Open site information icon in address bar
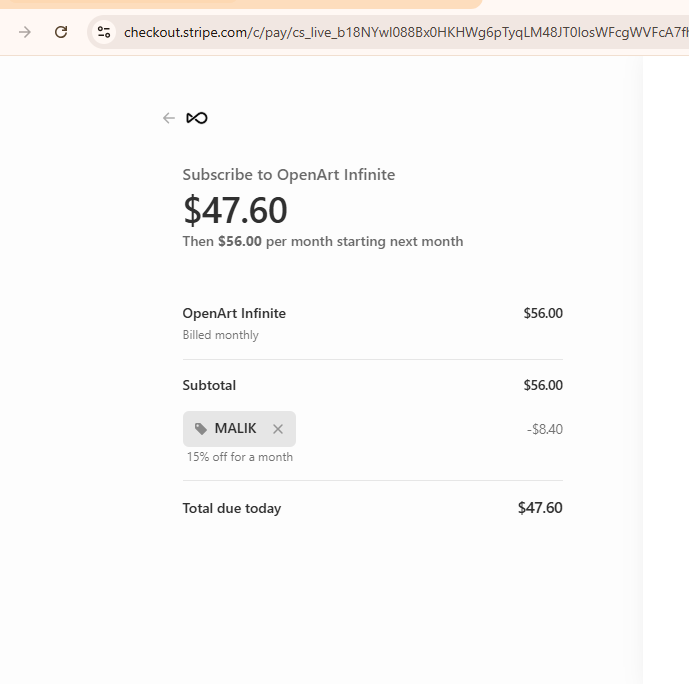This screenshot has width=689, height=684. point(104,32)
